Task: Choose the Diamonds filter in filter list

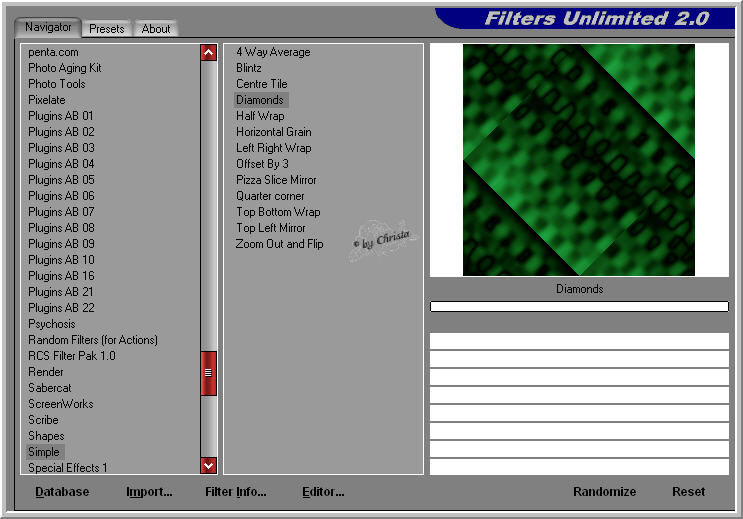Action: tap(260, 100)
